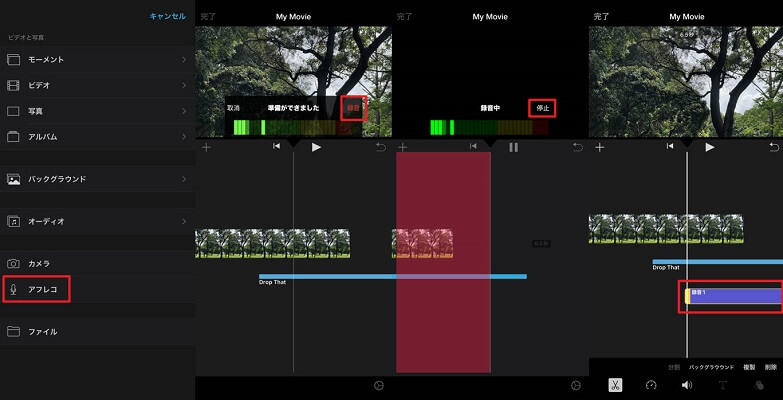Play the movie in 準備ができました panel
This screenshot has height=400, width=783.
(316, 147)
